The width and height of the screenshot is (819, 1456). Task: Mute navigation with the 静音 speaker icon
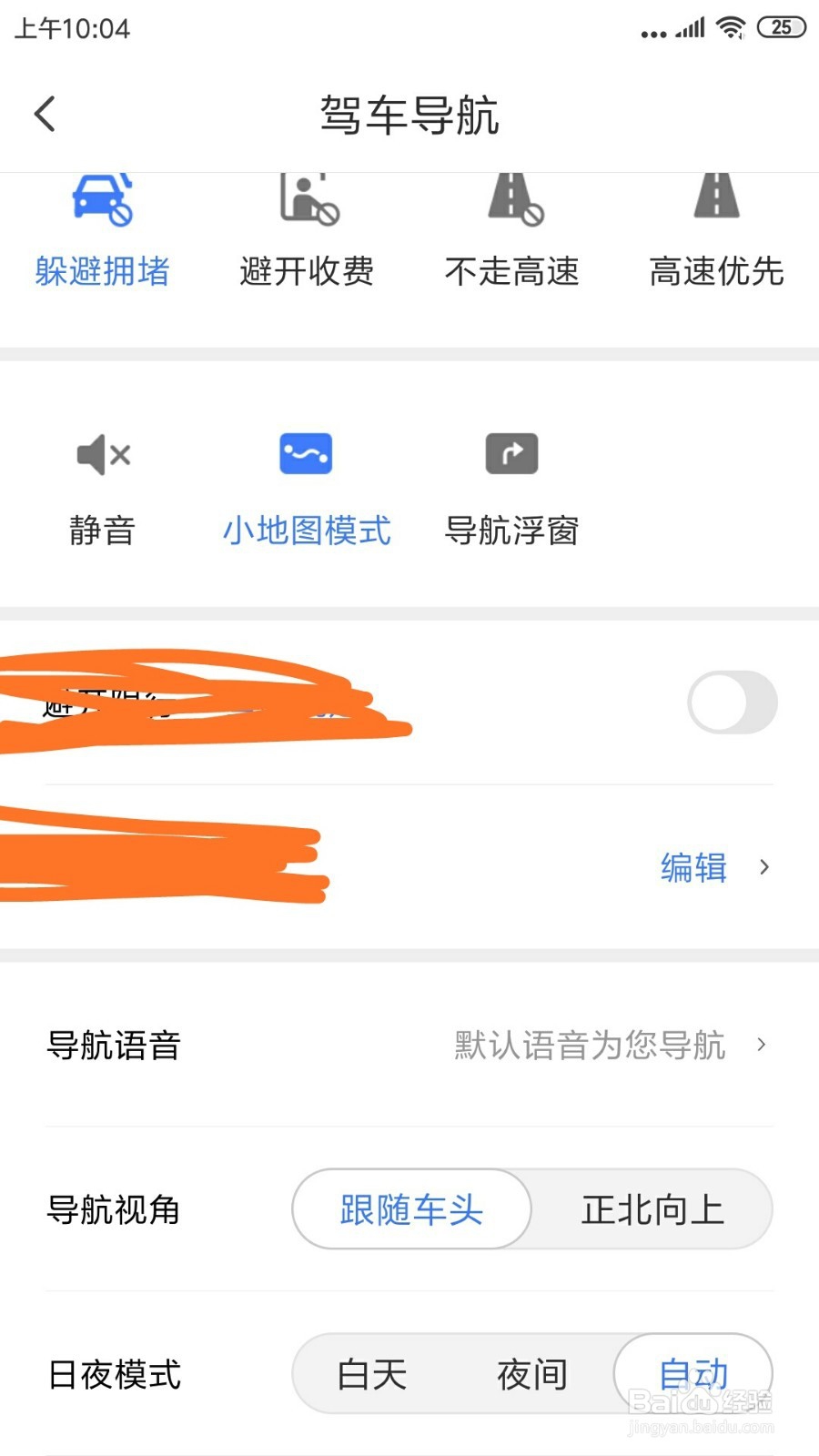coord(103,454)
